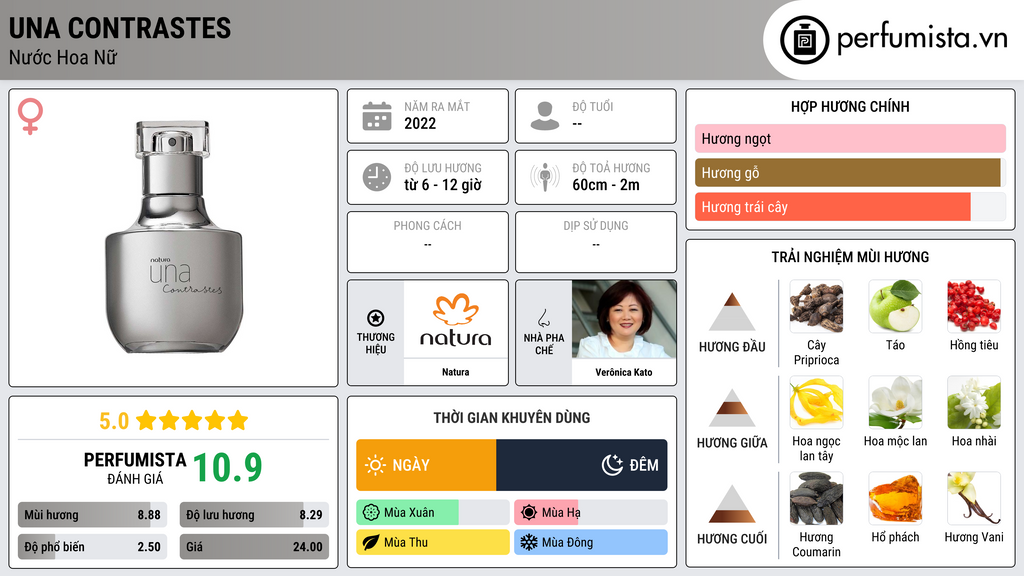
Task: Click the moon icon in Đêm bar
Action: 612,465
